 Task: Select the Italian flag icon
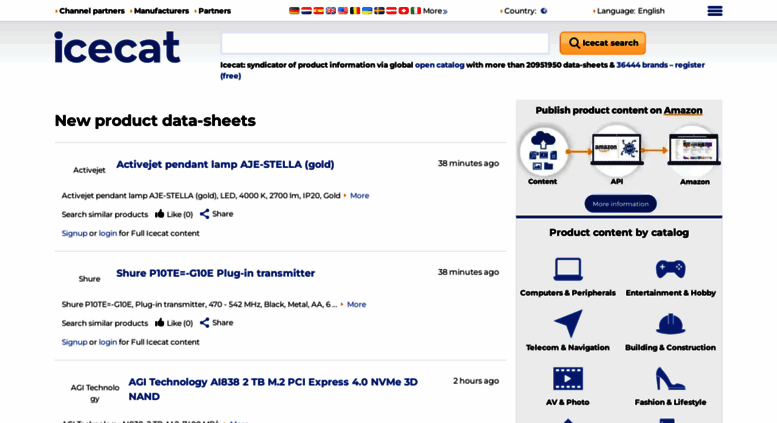416,10
